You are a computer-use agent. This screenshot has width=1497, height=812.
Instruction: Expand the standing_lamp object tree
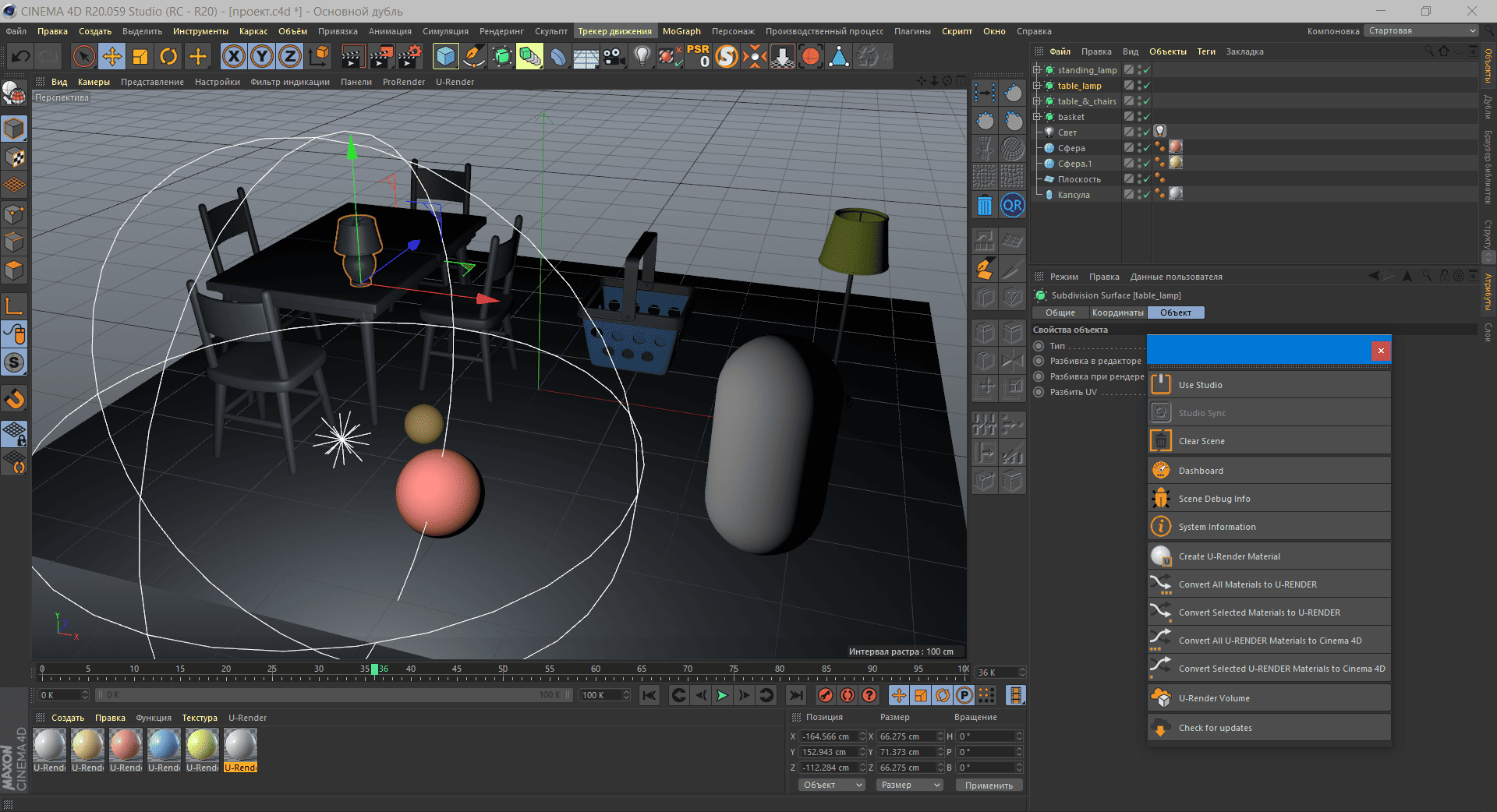1037,70
